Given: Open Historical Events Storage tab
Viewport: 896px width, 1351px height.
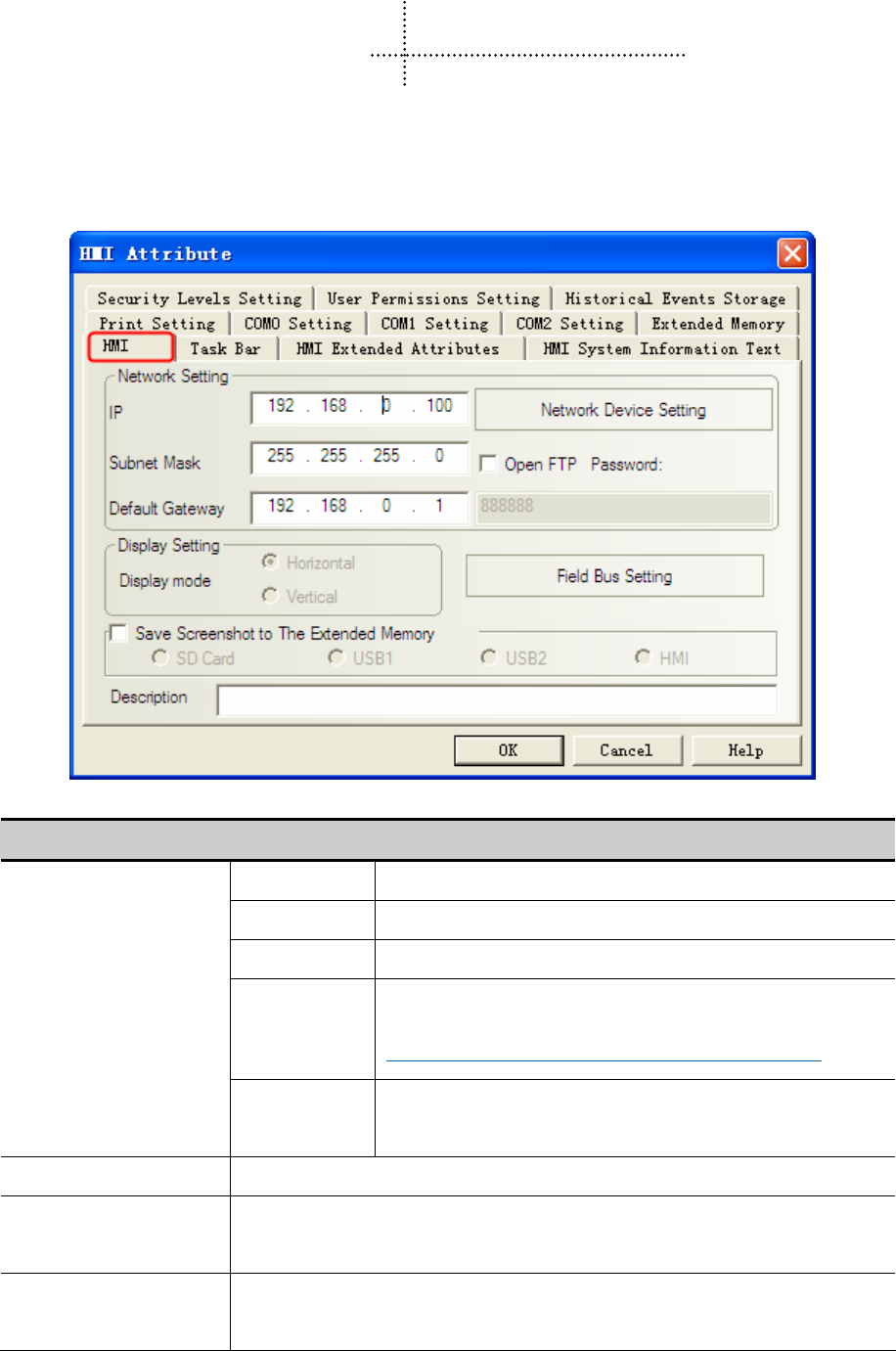Looking at the screenshot, I should (x=675, y=299).
